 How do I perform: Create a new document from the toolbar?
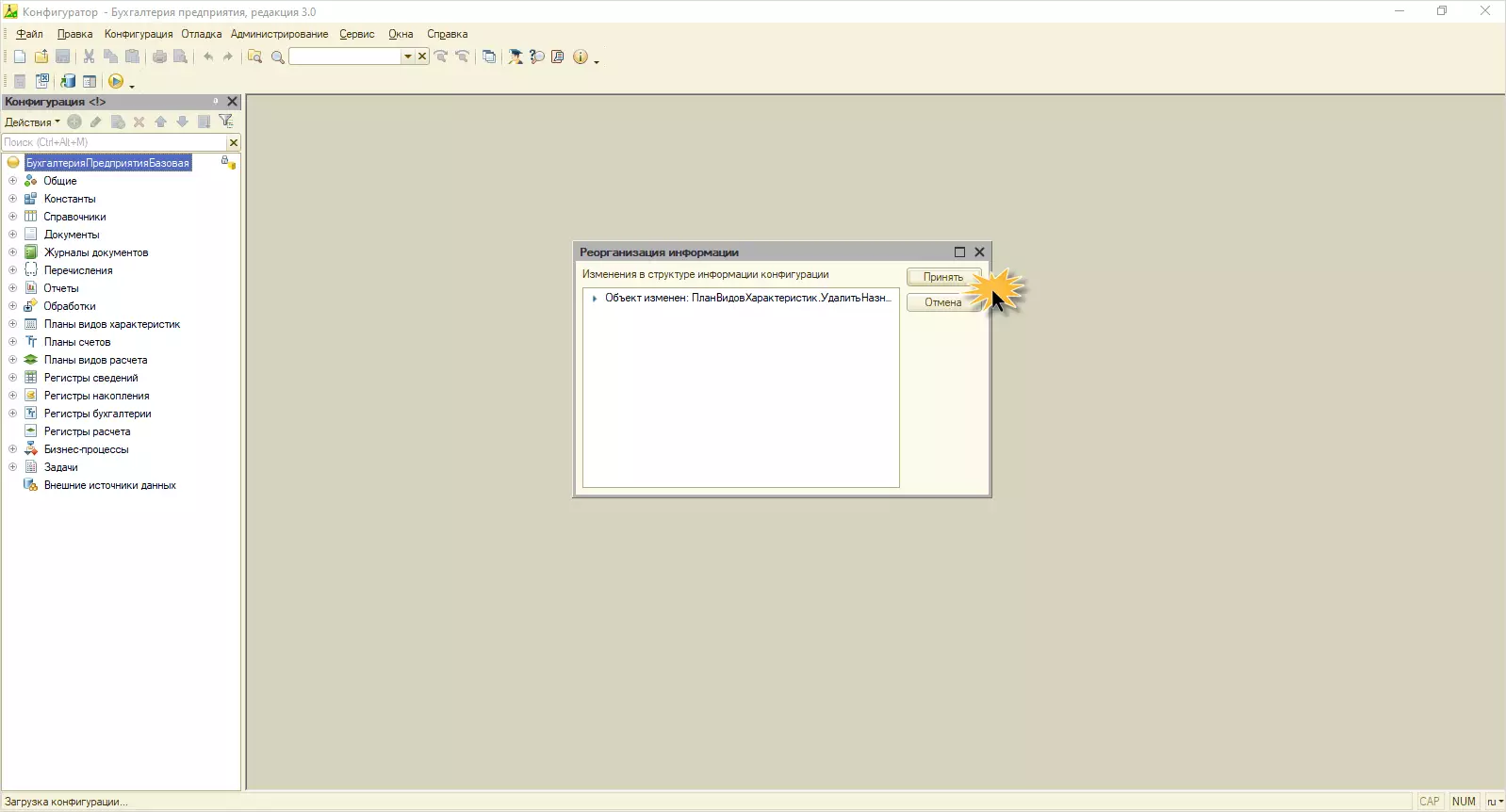pyautogui.click(x=20, y=57)
